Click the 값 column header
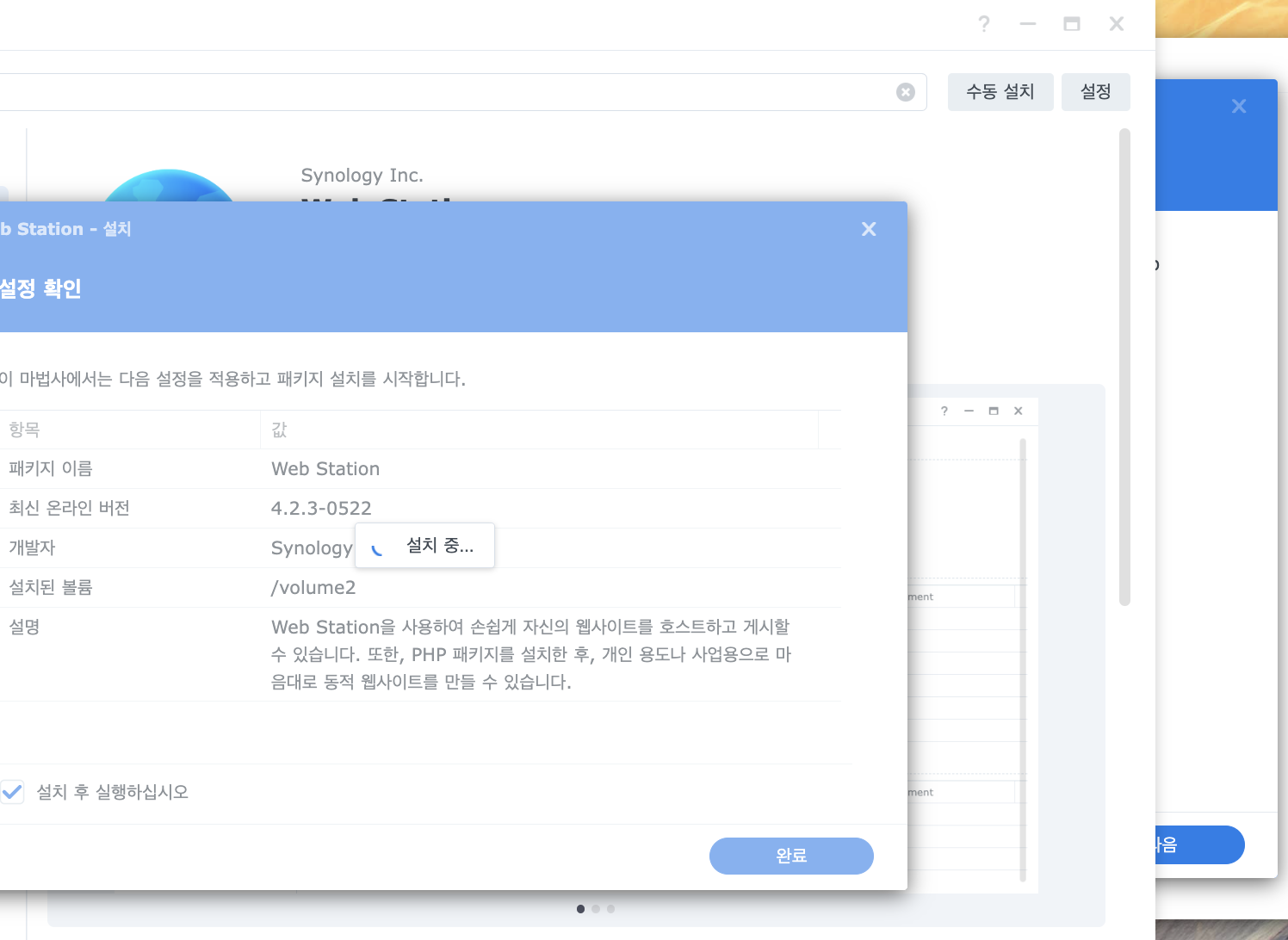This screenshot has width=1288, height=940. (x=539, y=430)
